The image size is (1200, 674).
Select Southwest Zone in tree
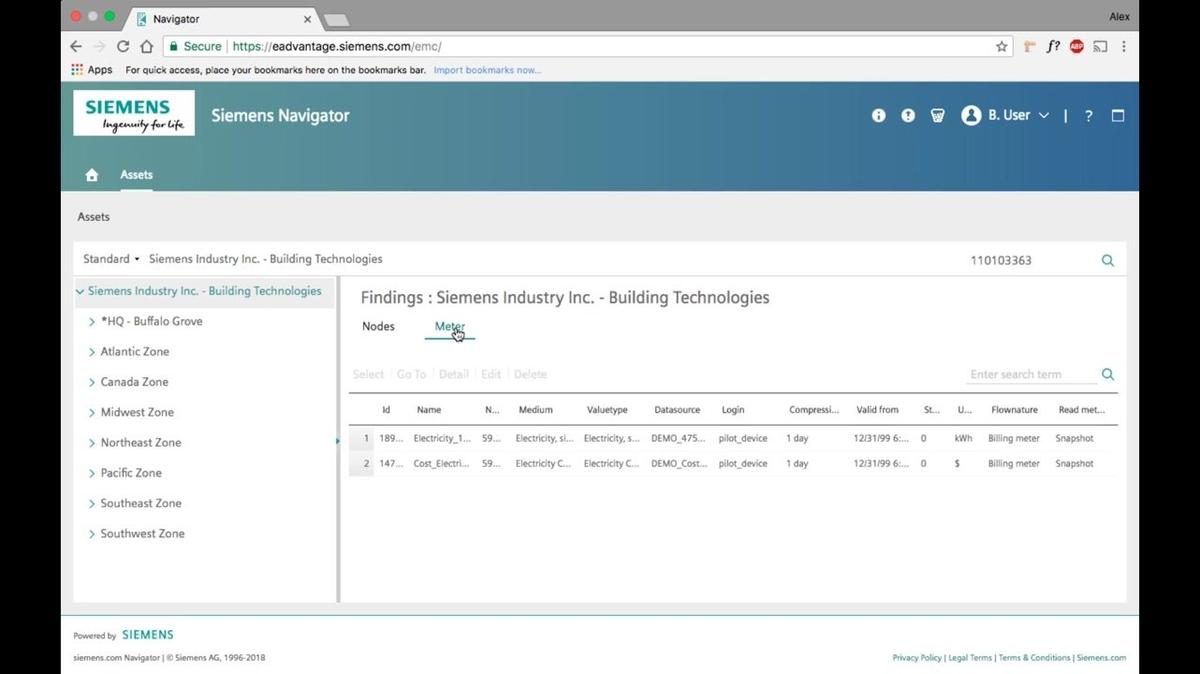pos(142,534)
